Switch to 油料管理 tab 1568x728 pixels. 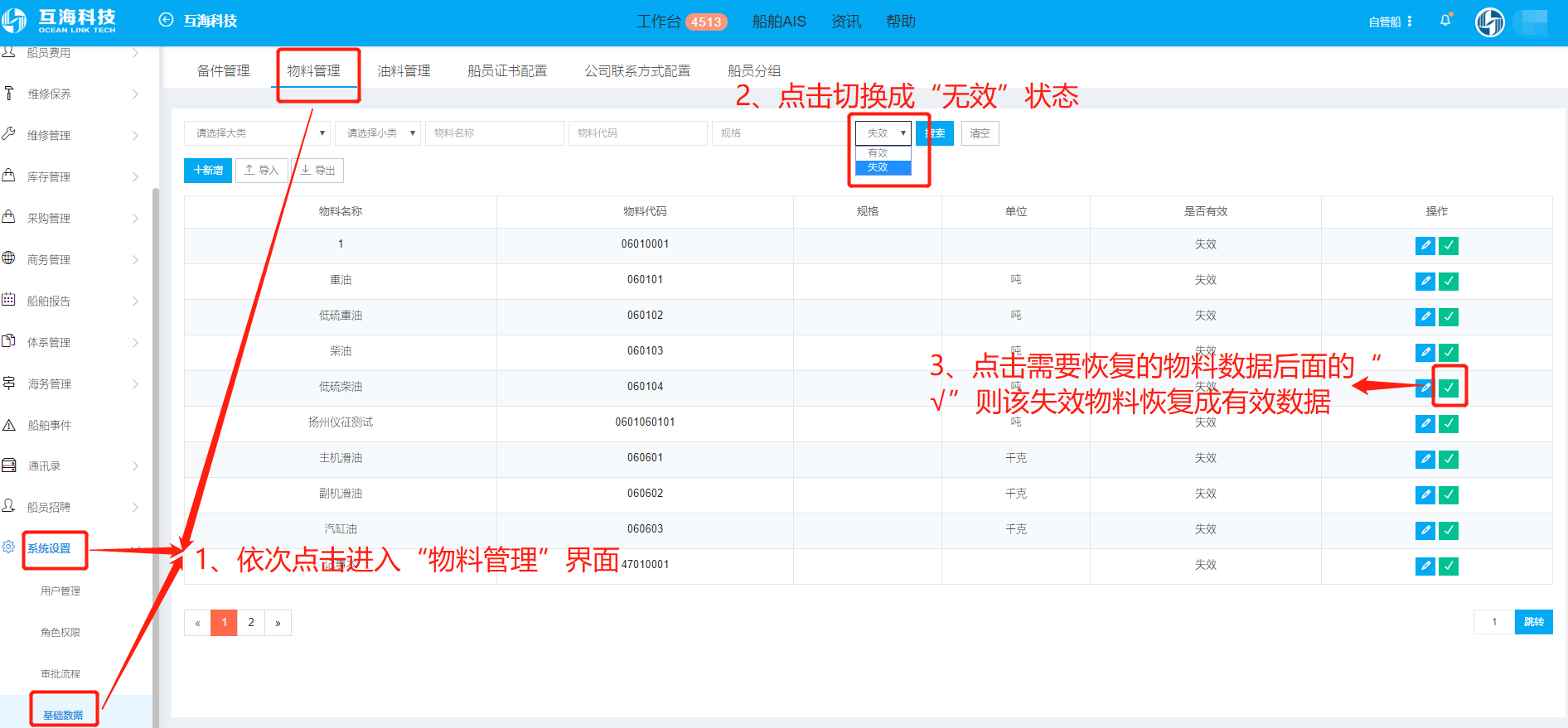404,71
